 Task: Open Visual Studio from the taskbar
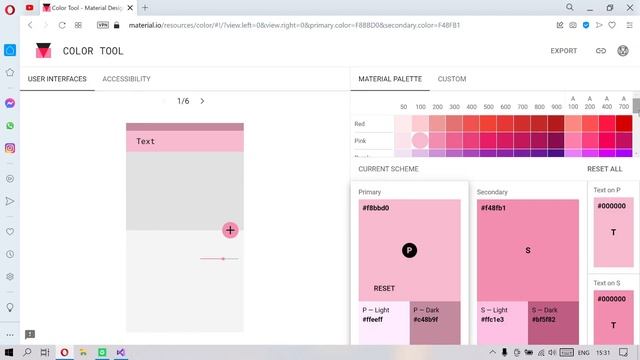(121, 352)
